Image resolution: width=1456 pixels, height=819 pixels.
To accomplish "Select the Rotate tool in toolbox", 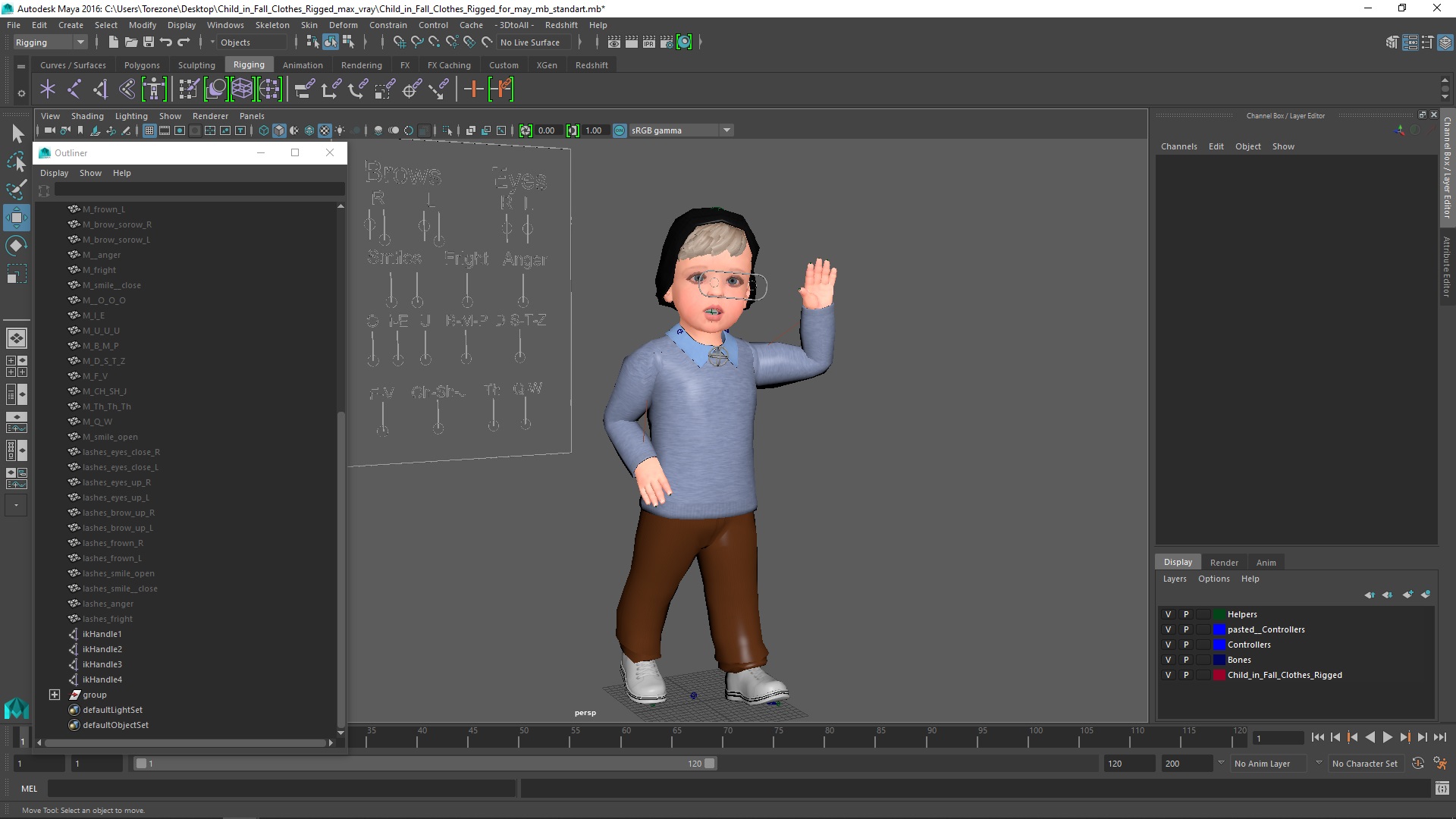I will point(16,246).
